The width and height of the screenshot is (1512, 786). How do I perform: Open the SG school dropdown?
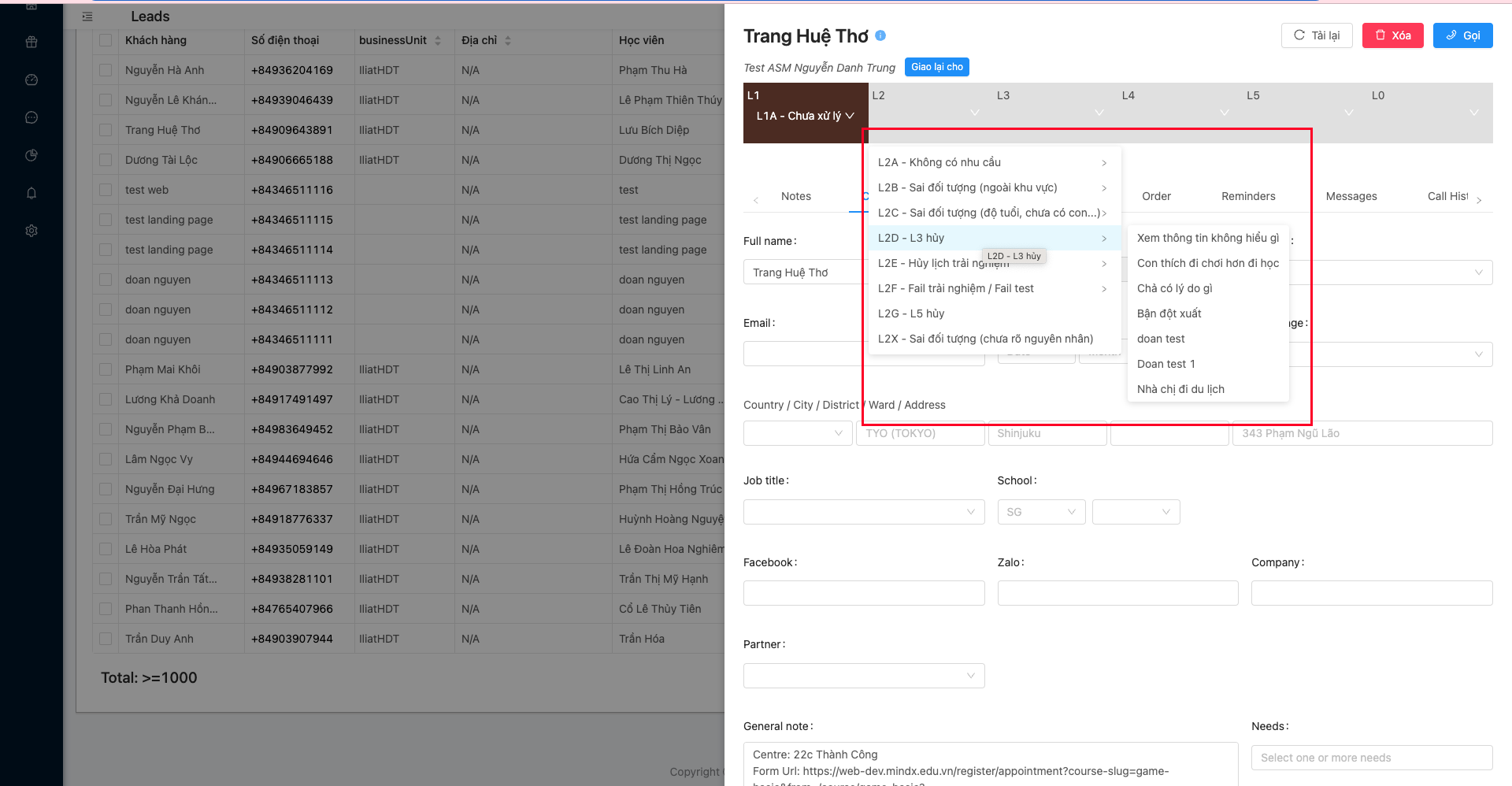pyautogui.click(x=1041, y=512)
